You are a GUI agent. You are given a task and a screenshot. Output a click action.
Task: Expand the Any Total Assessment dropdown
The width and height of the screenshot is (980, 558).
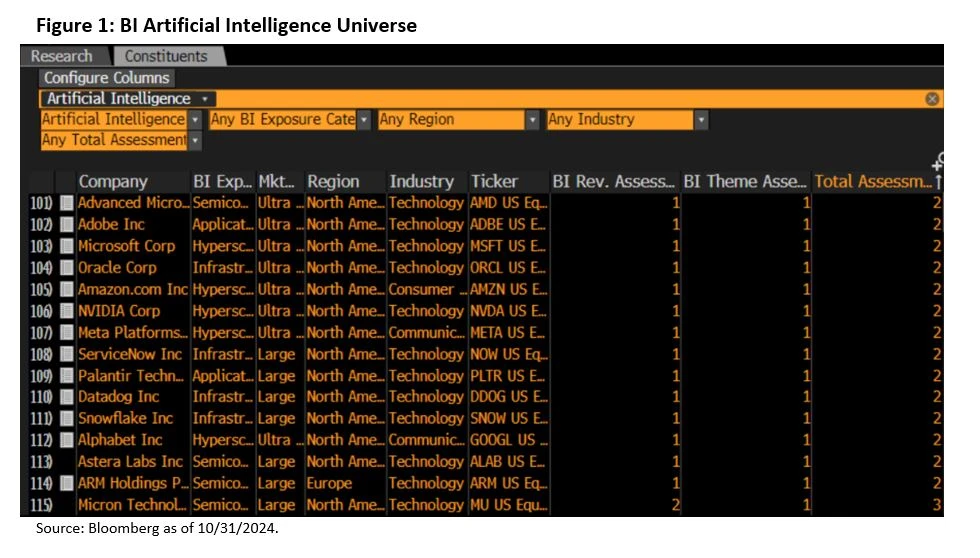196,140
